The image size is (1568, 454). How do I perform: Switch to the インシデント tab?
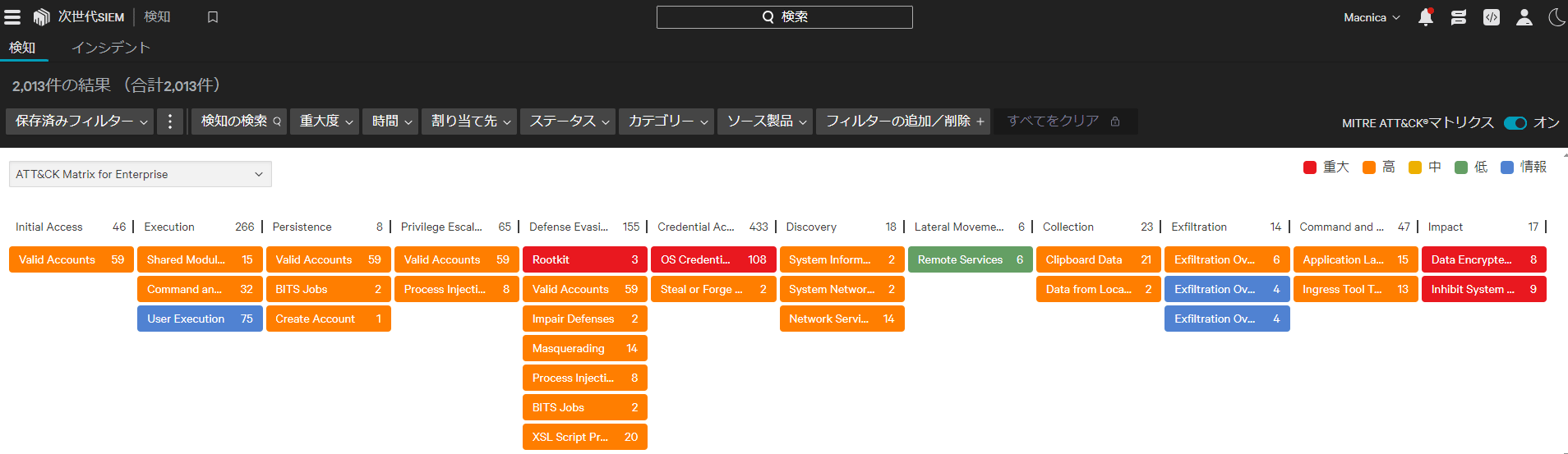110,48
